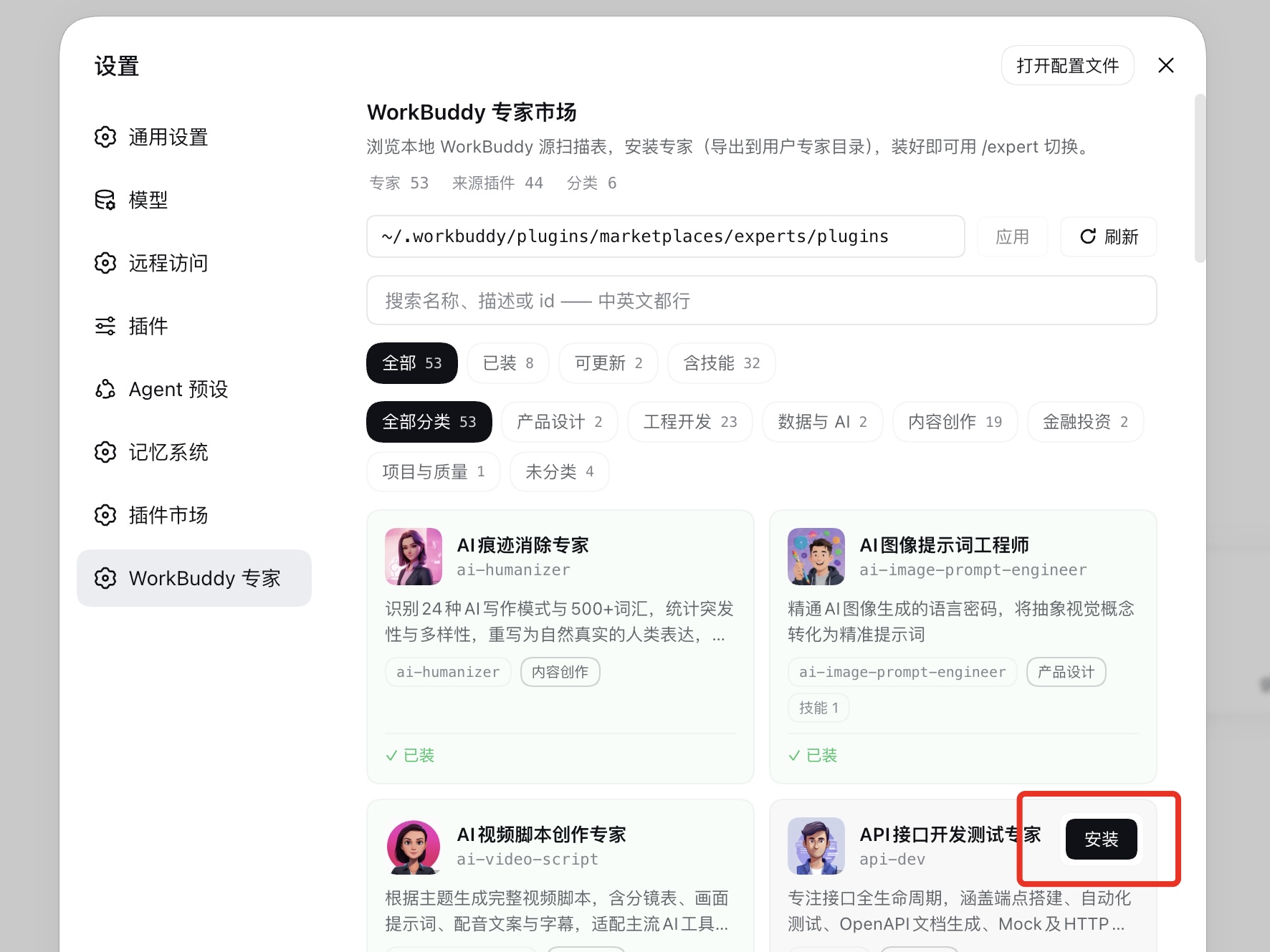The height and width of the screenshot is (952, 1270).
Task: Click the gear icon beside 记忆系统
Action: tap(105, 452)
